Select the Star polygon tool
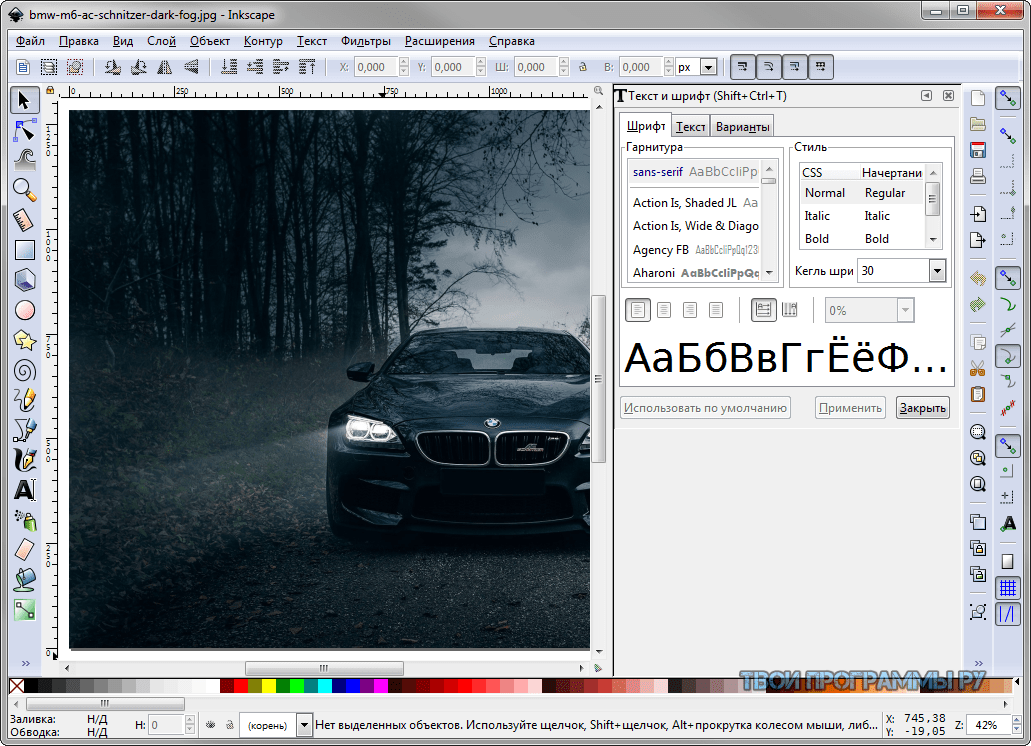 [x=24, y=340]
